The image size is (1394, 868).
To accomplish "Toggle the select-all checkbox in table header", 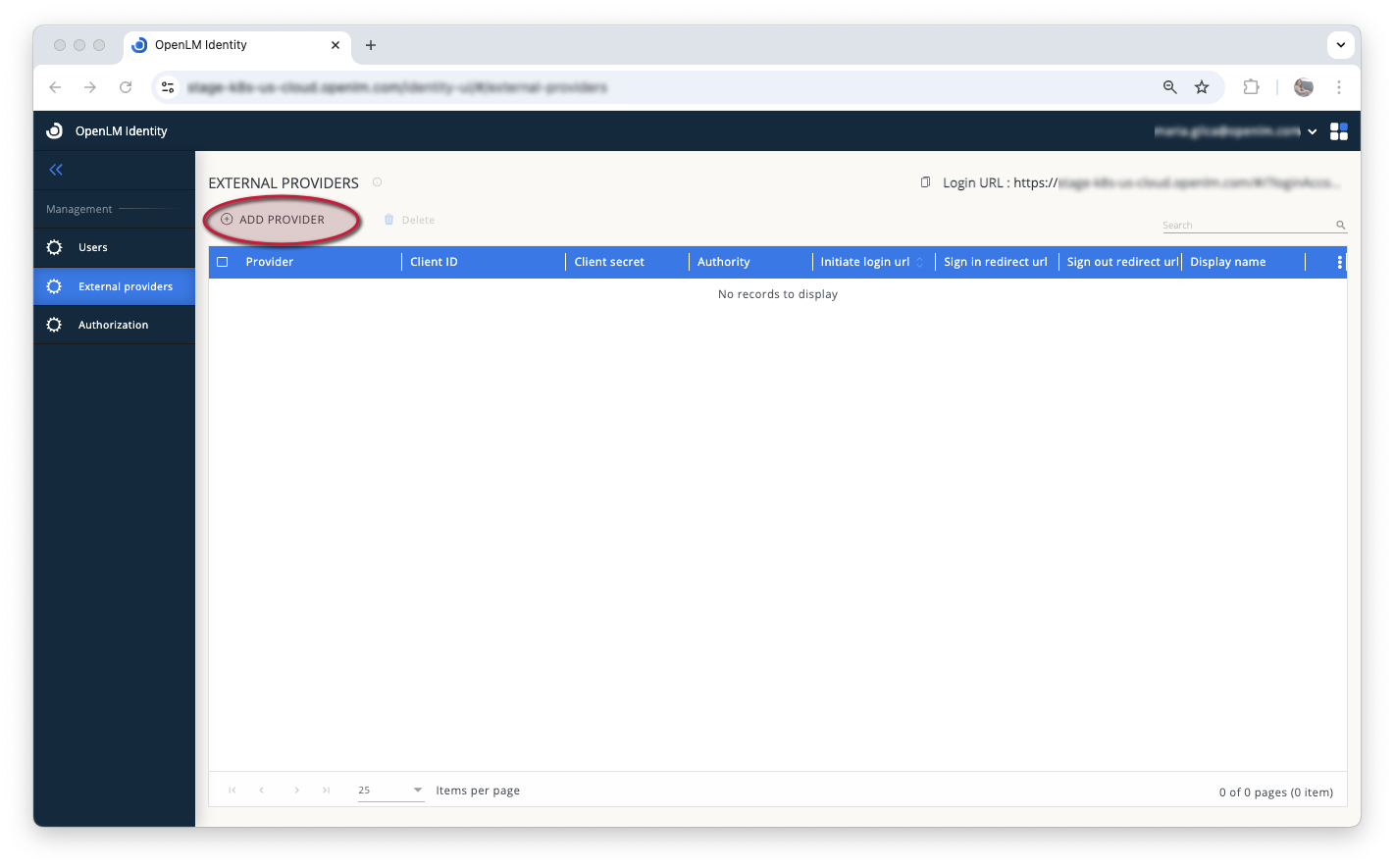I will pyautogui.click(x=222, y=261).
